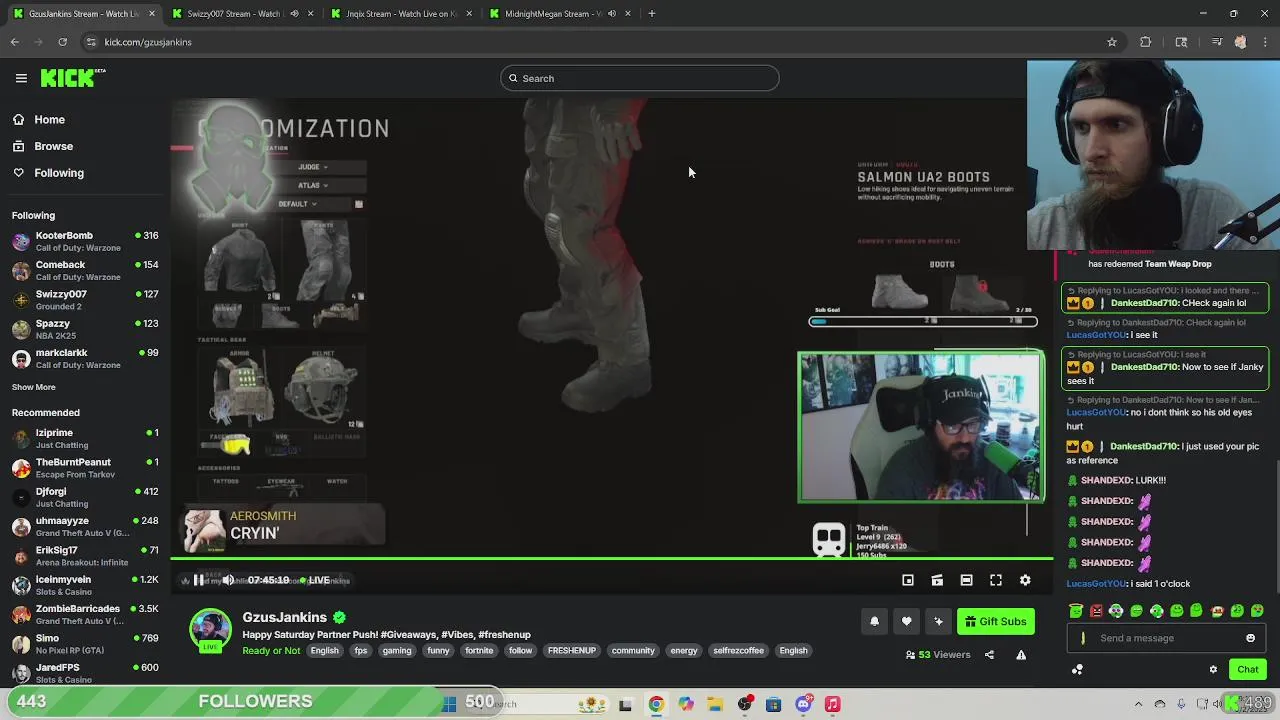Open channel points icon below chat

tap(1077, 670)
